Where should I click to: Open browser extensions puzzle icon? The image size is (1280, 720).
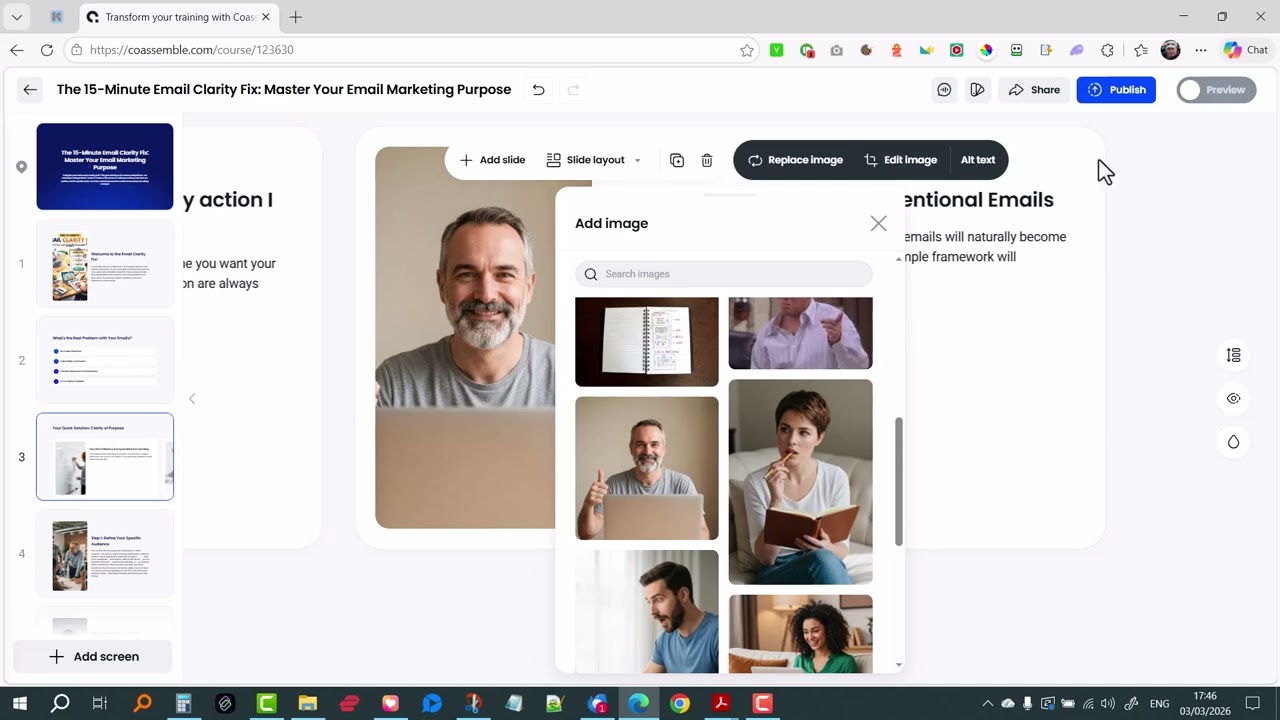coord(1107,50)
